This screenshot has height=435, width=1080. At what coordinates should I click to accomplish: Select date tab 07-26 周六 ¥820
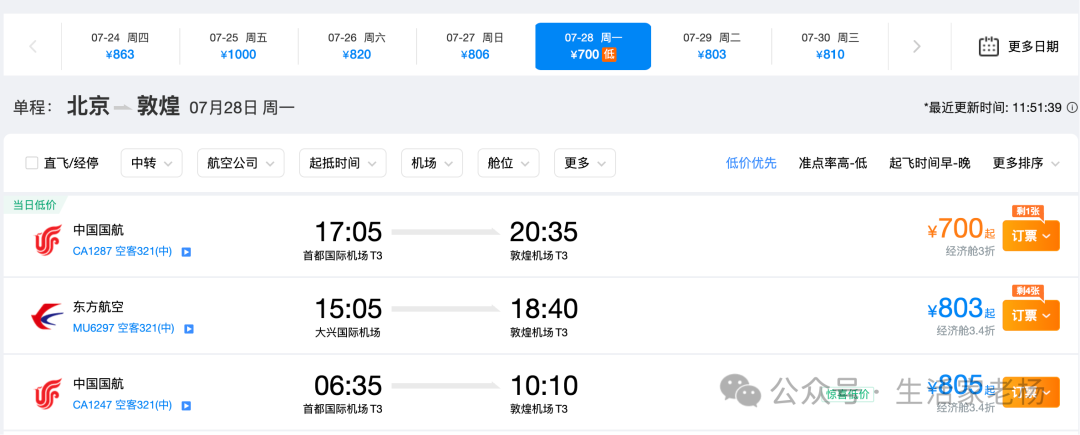(x=357, y=47)
